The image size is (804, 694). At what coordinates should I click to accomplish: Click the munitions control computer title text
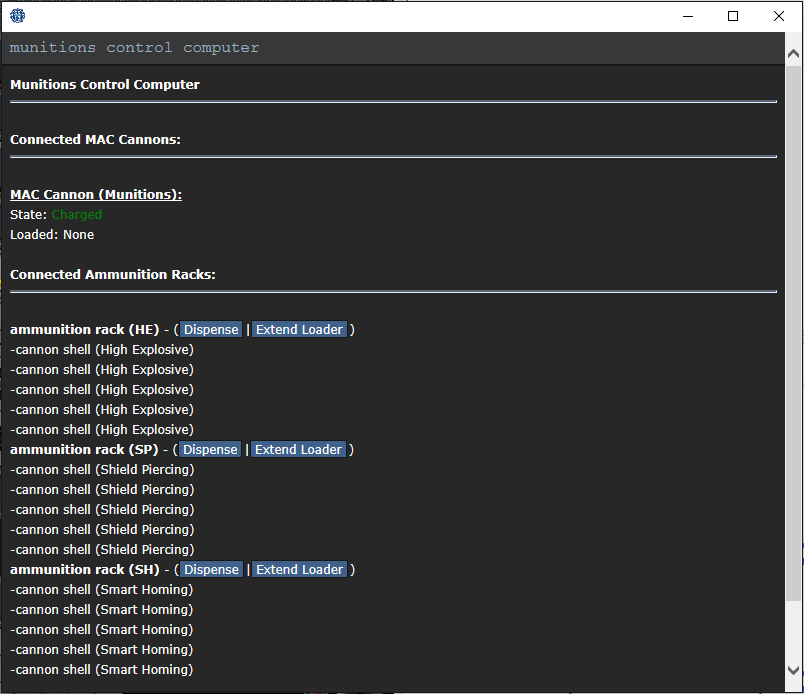coord(134,48)
